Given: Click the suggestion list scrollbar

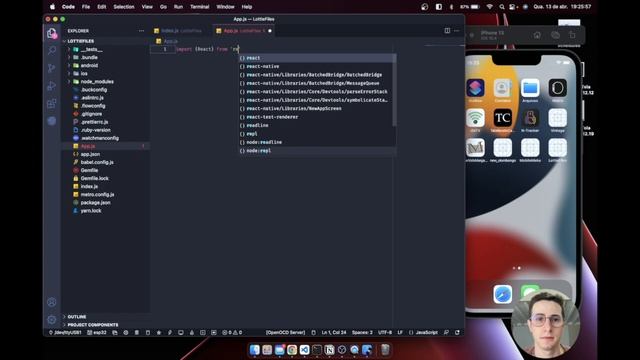Looking at the screenshot, I should point(394,91).
